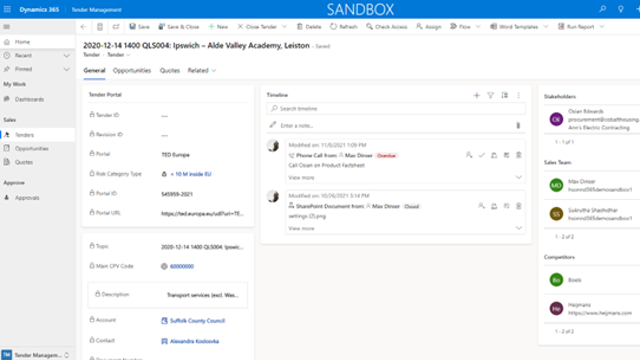
Task: Expand Word Templates dropdown chevron
Action: tap(546, 27)
